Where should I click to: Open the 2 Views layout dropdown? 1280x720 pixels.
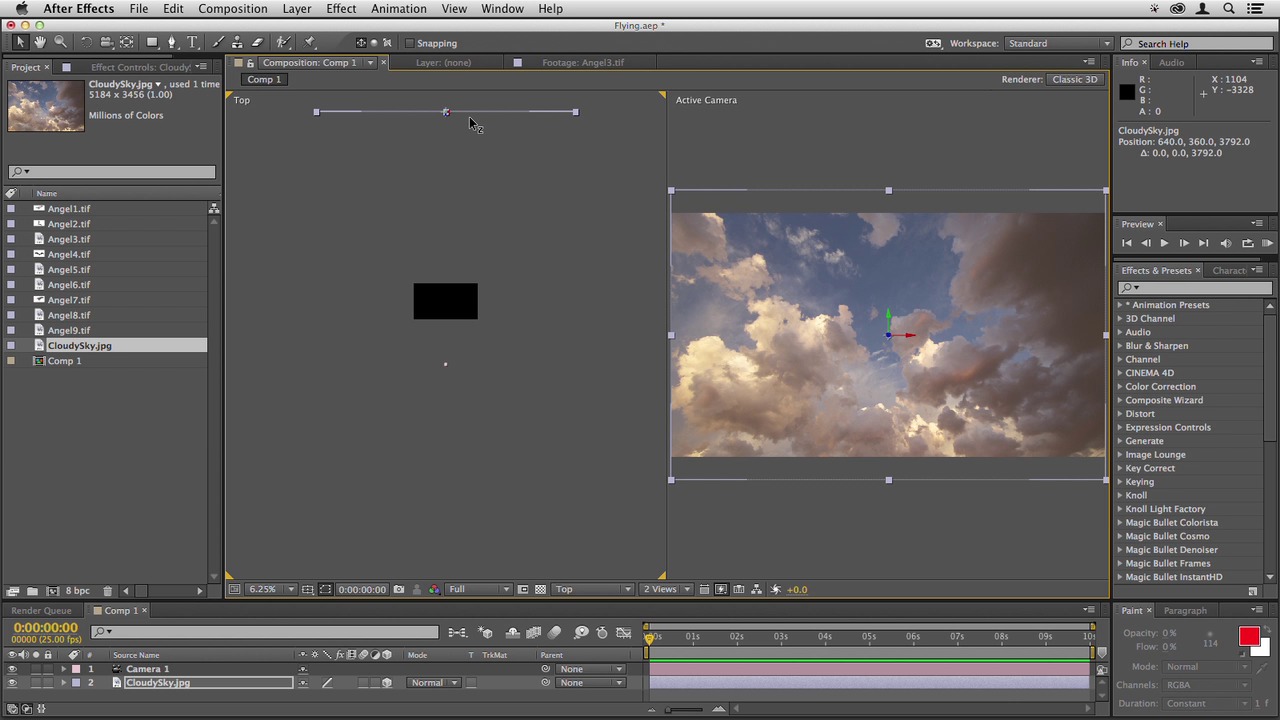pyautogui.click(x=667, y=589)
